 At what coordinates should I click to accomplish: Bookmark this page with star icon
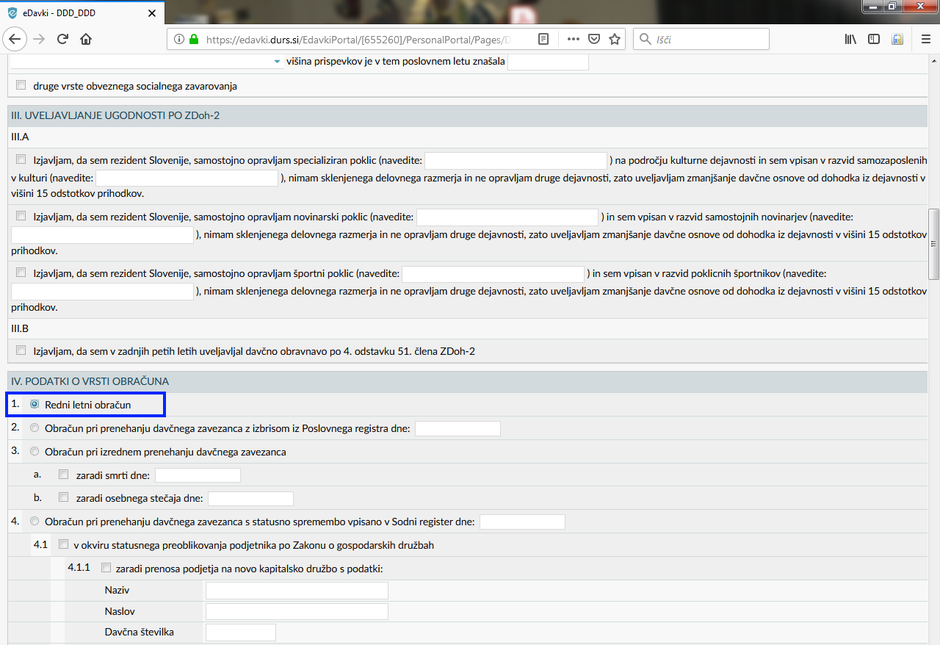(615, 39)
